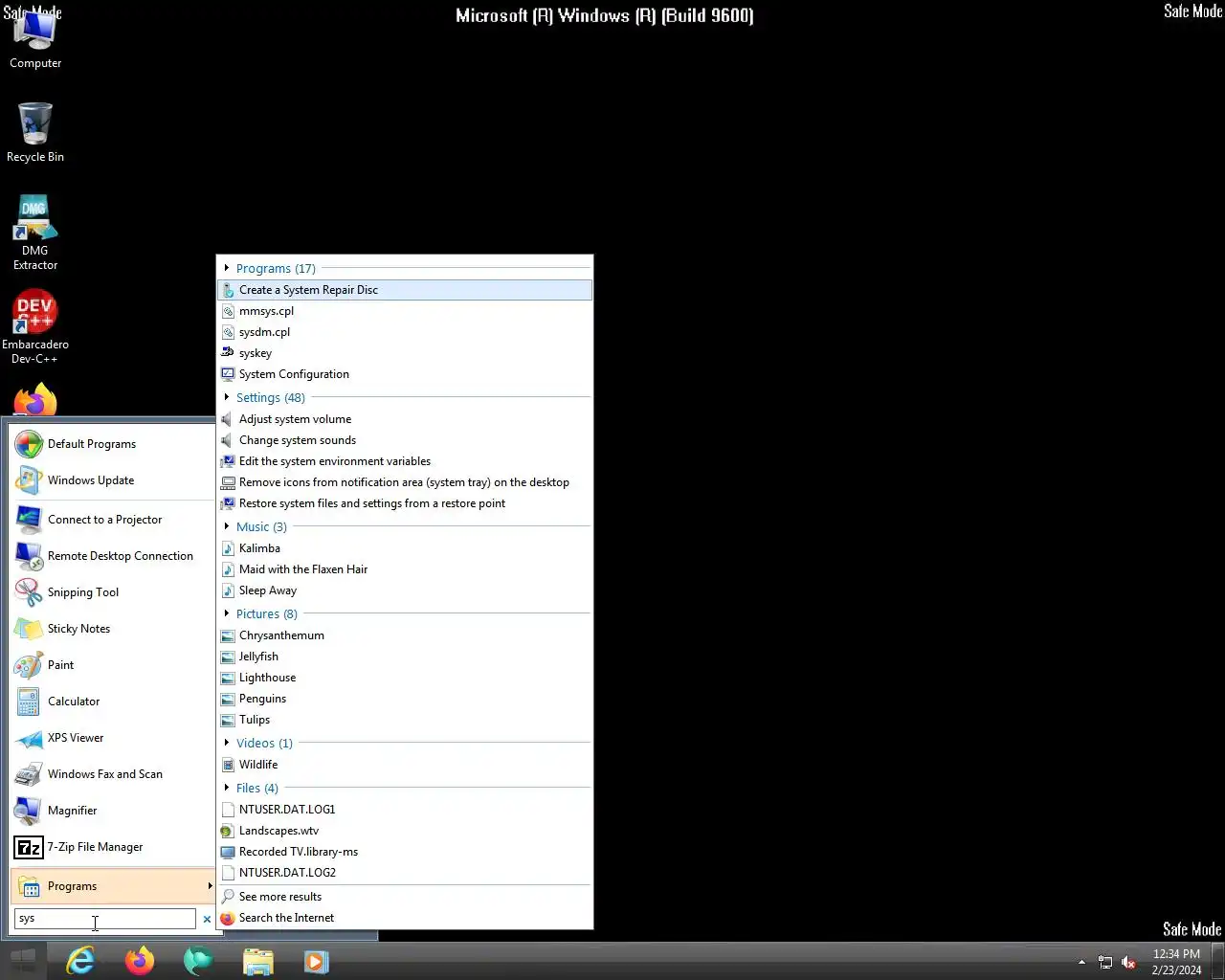This screenshot has height=980, width=1225.
Task: Clear the search box with the X
Action: (207, 919)
